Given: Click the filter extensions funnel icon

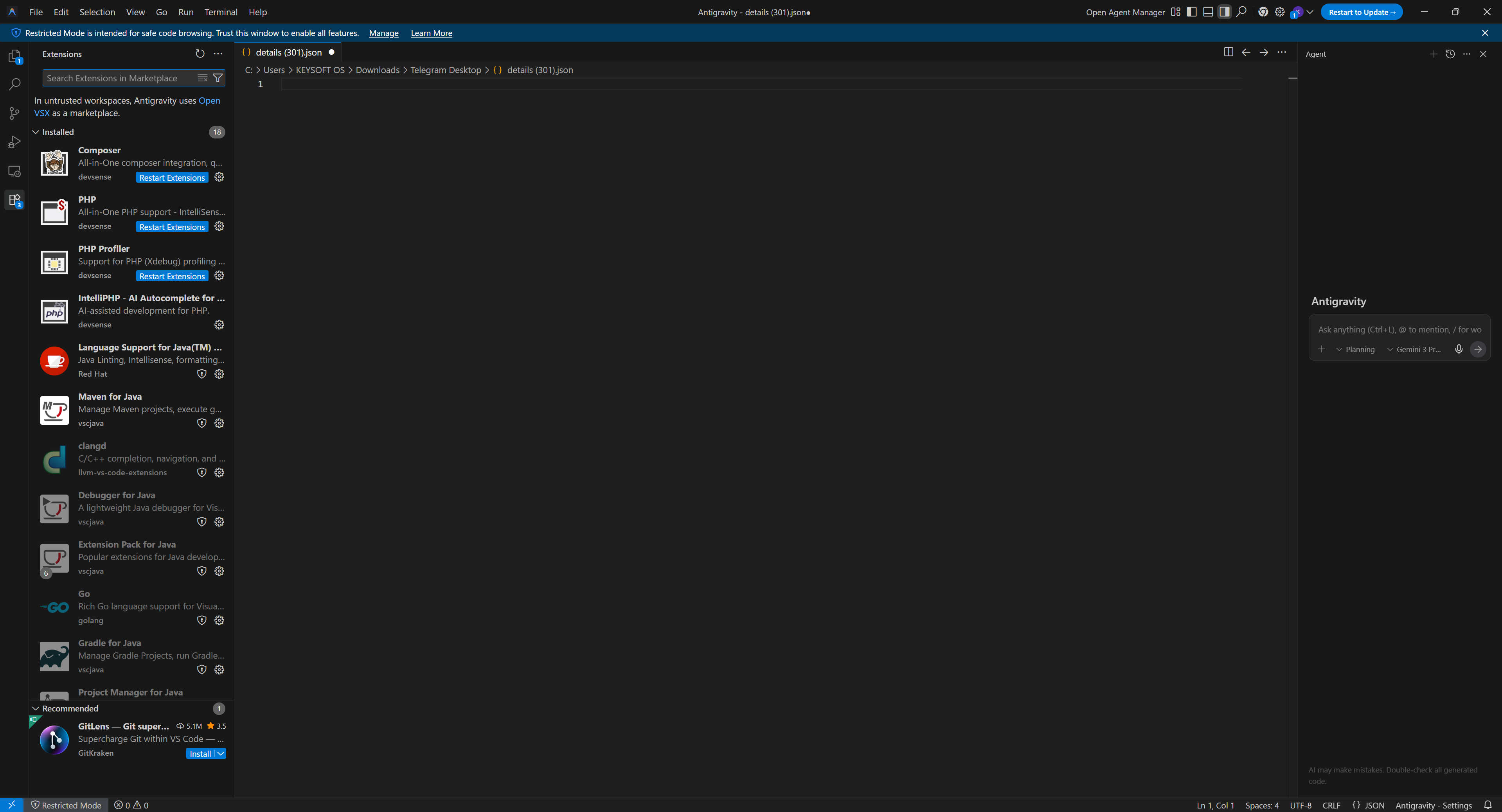Looking at the screenshot, I should [218, 78].
